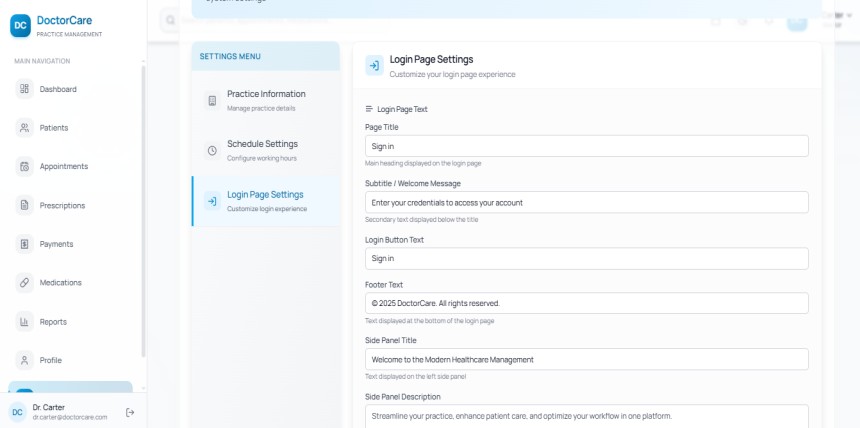
Task: Click the Appointments calendar icon
Action: tap(25, 166)
